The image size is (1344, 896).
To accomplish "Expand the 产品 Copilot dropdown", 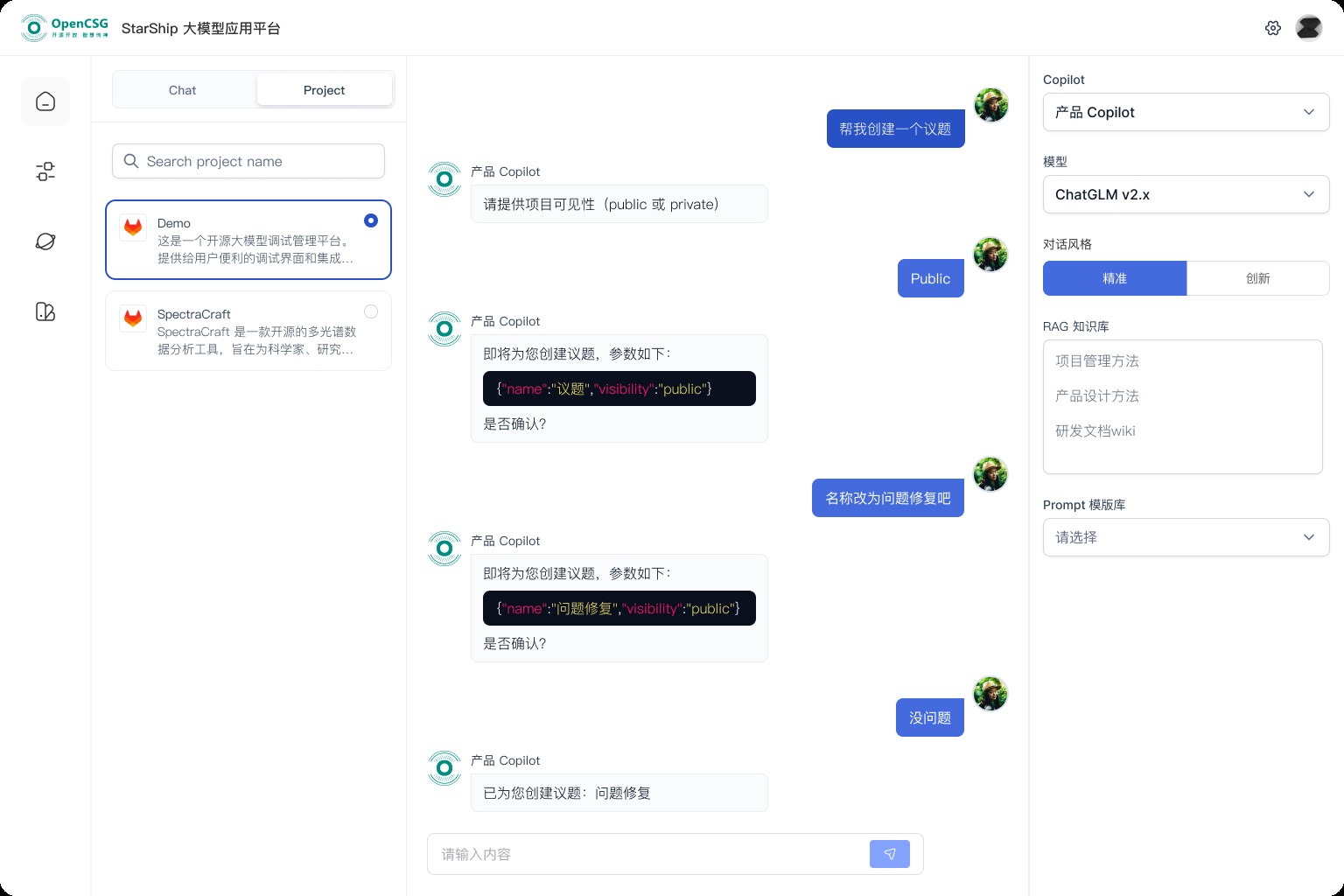I will 1186,112.
